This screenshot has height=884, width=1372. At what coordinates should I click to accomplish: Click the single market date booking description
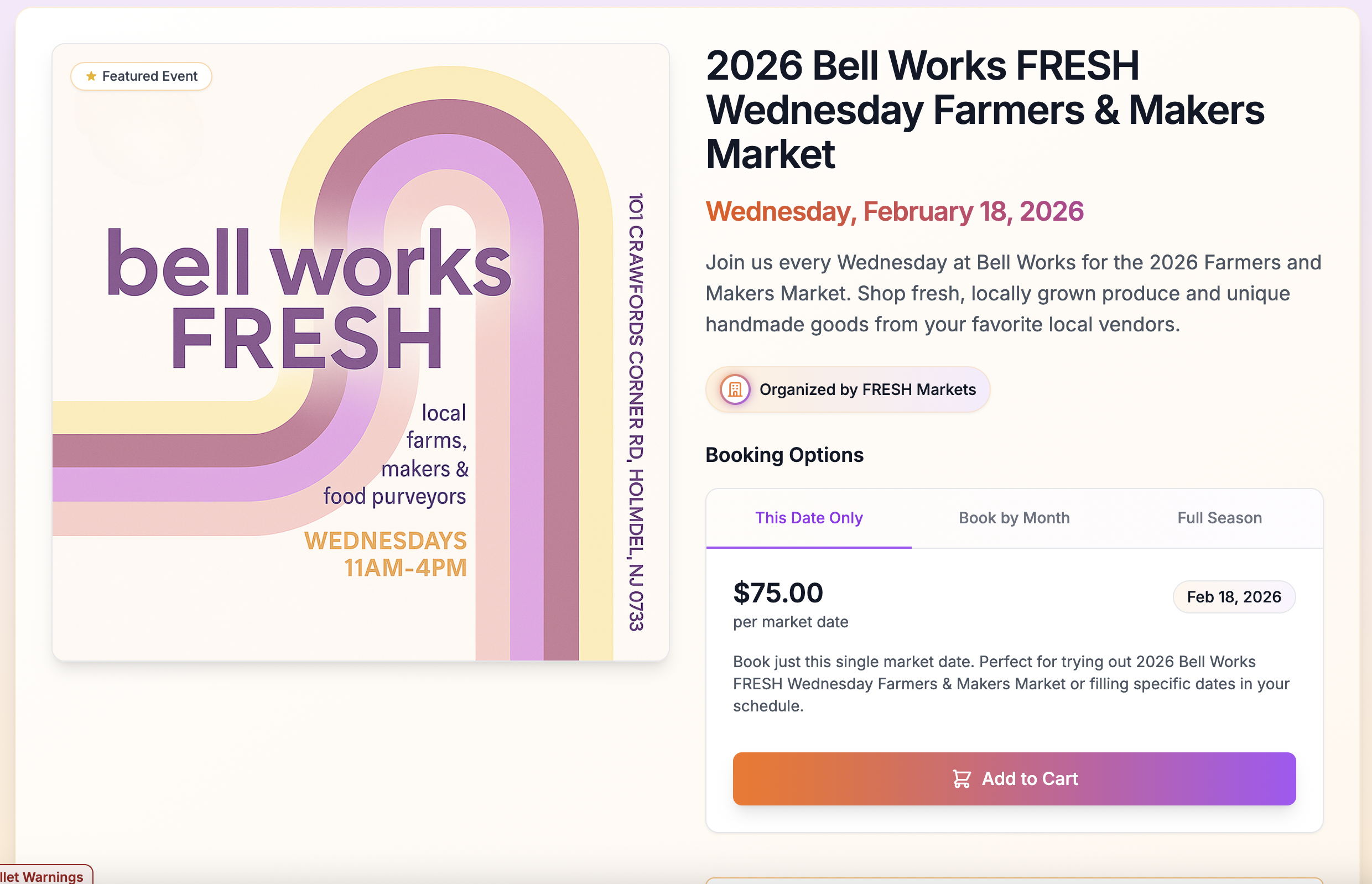click(1010, 684)
